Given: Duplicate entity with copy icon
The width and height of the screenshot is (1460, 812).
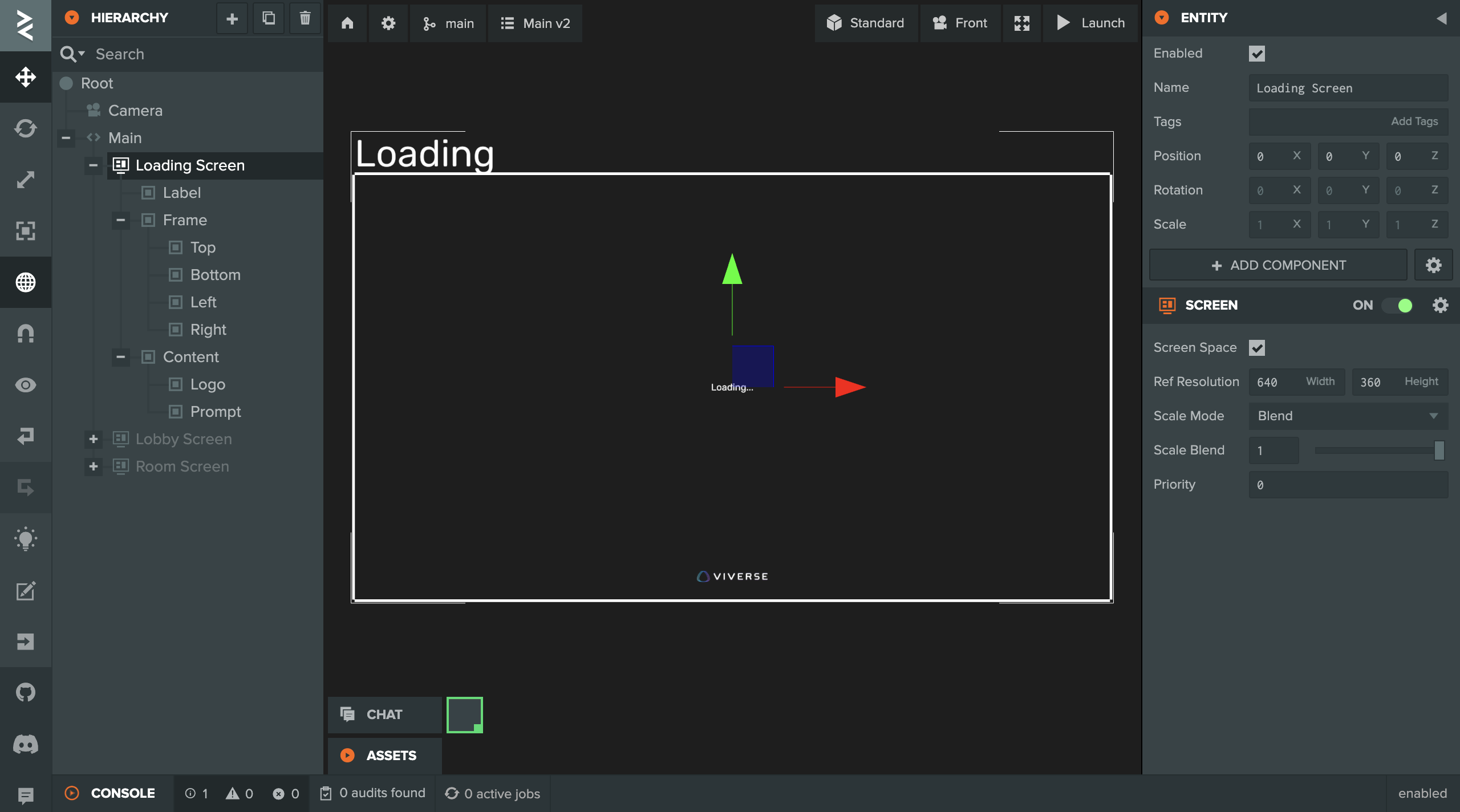Looking at the screenshot, I should (x=269, y=18).
